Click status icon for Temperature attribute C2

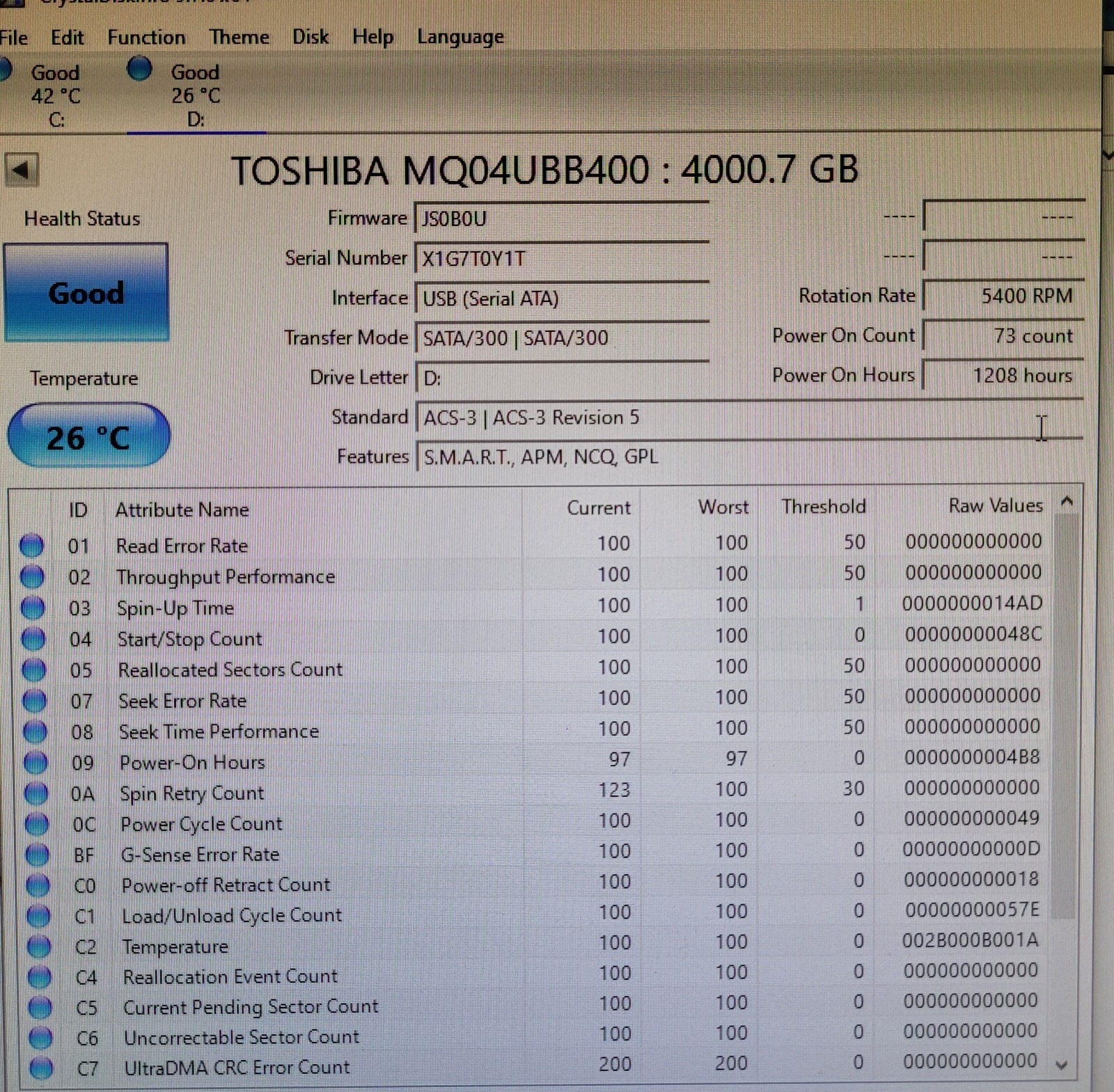click(x=39, y=947)
